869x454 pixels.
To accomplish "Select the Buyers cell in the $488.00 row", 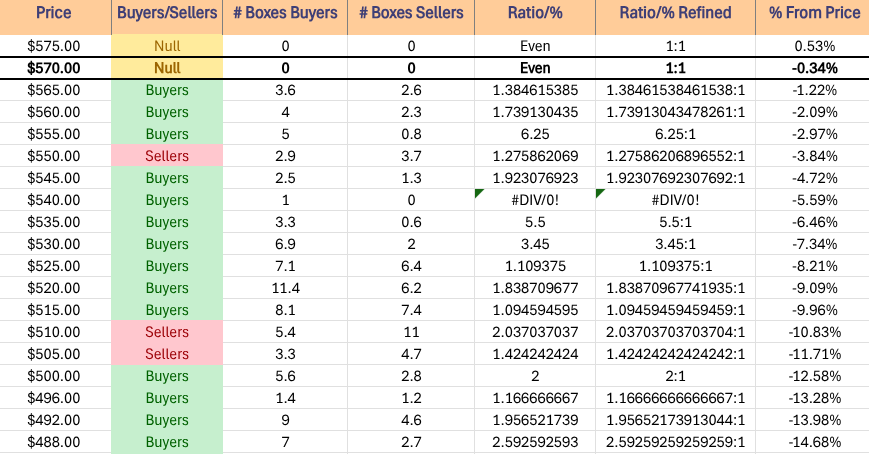I will coord(167,442).
